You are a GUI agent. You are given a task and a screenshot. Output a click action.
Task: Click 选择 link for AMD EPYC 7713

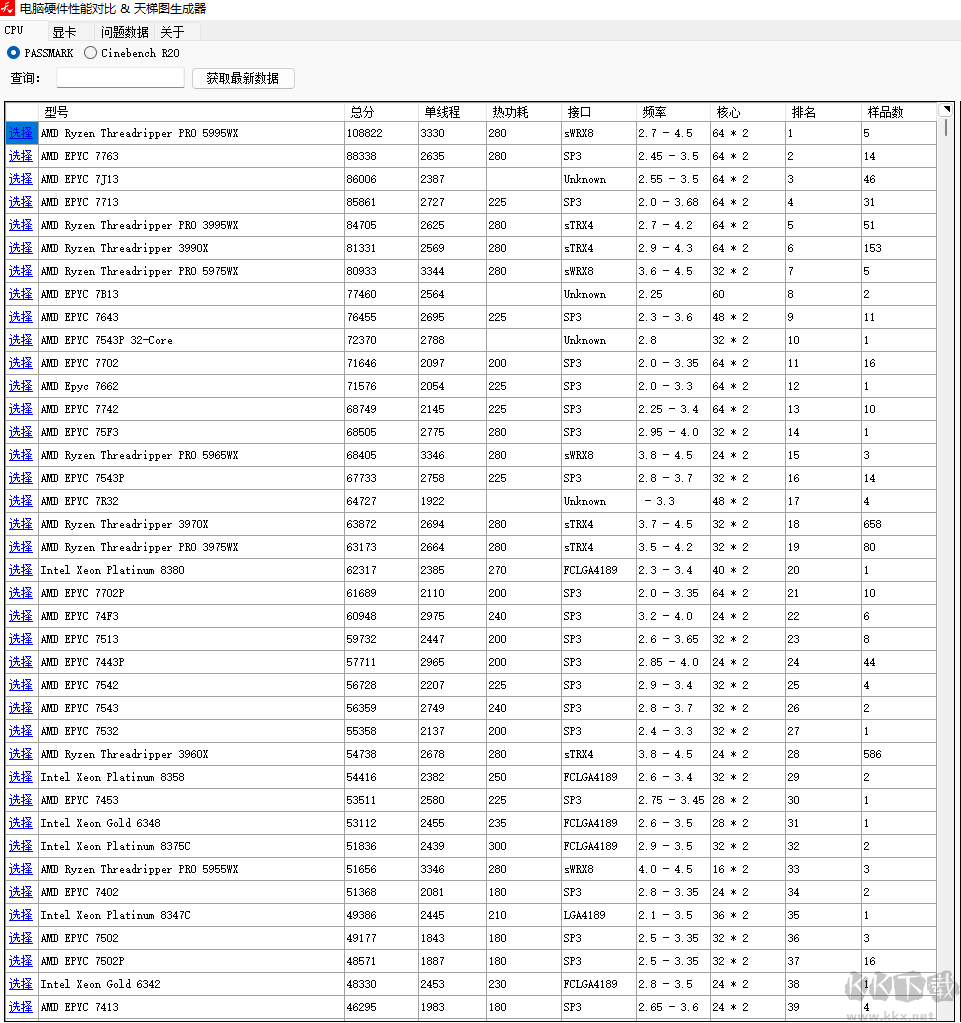click(21, 202)
